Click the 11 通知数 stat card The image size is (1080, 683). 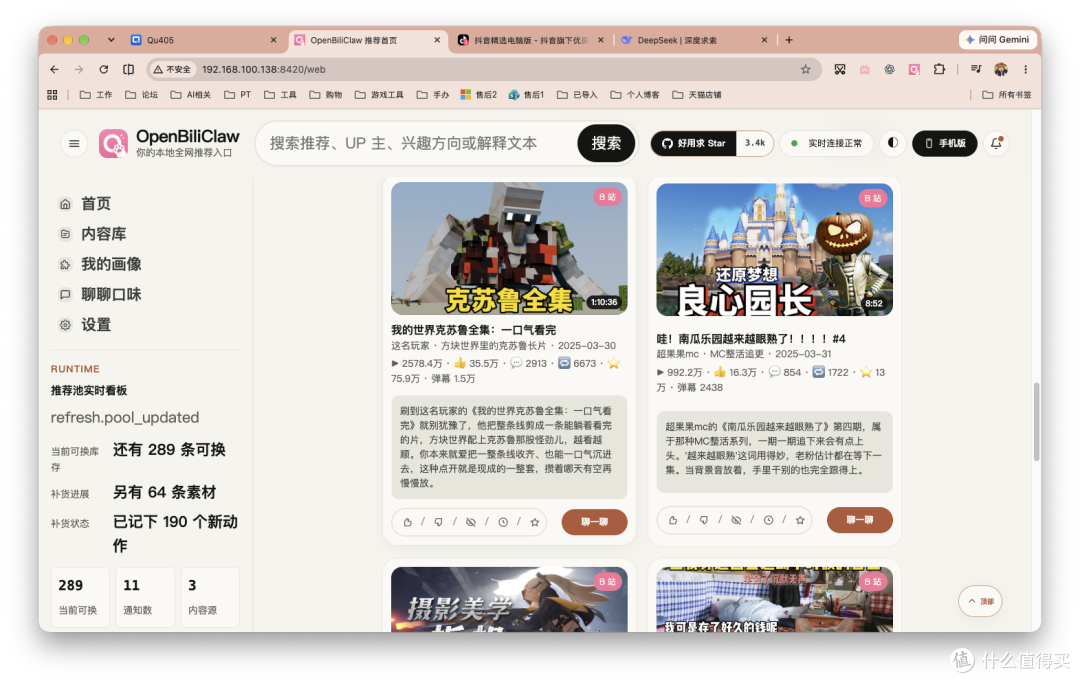click(145, 597)
